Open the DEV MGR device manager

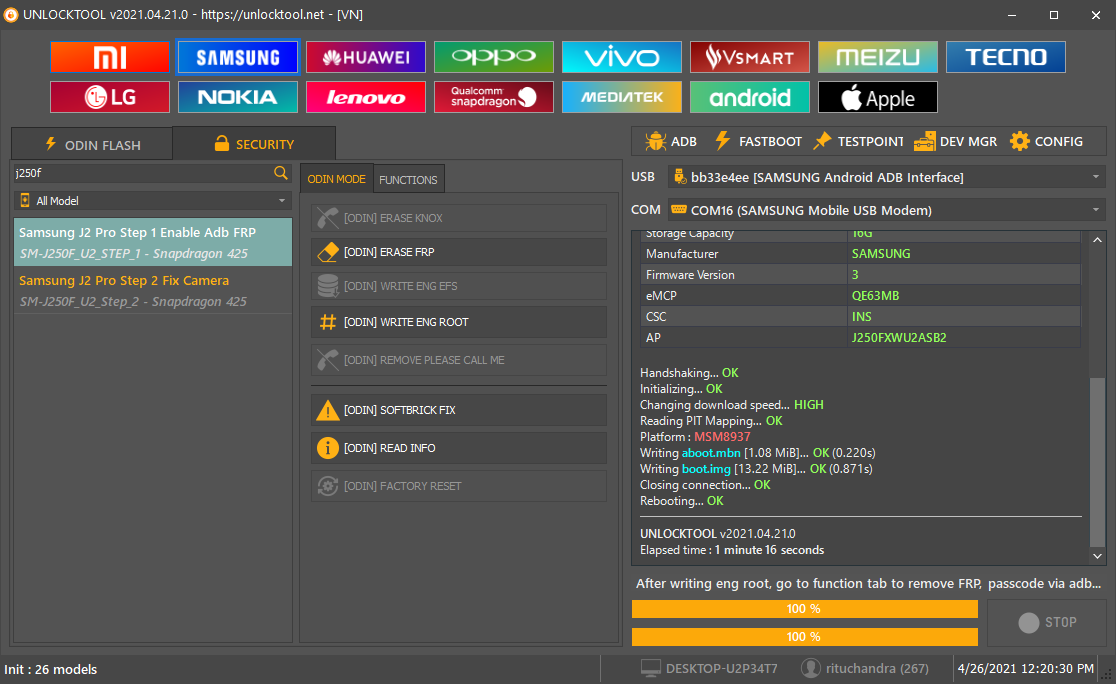(x=955, y=141)
